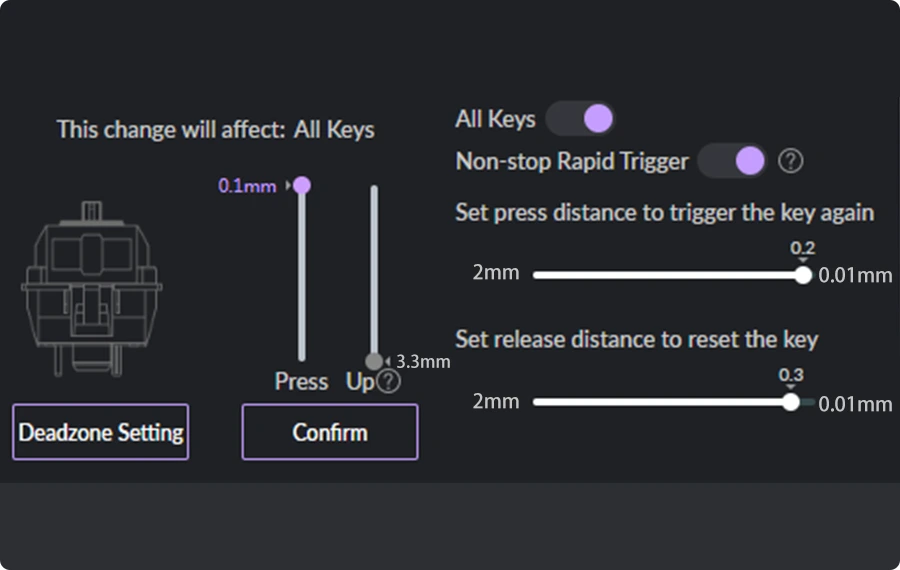Open Deadzone Setting
Viewport: 900px width, 570px height.
point(100,432)
